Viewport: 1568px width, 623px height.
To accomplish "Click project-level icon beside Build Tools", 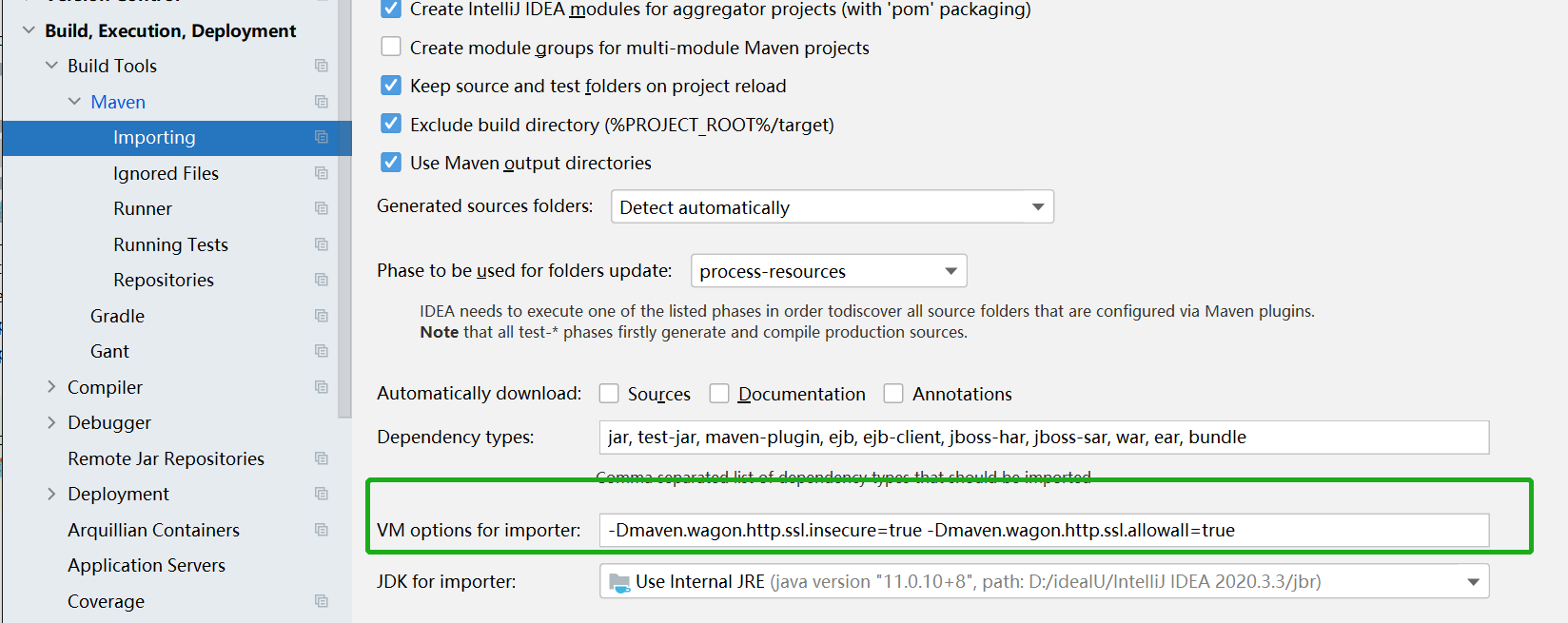I will 322,66.
